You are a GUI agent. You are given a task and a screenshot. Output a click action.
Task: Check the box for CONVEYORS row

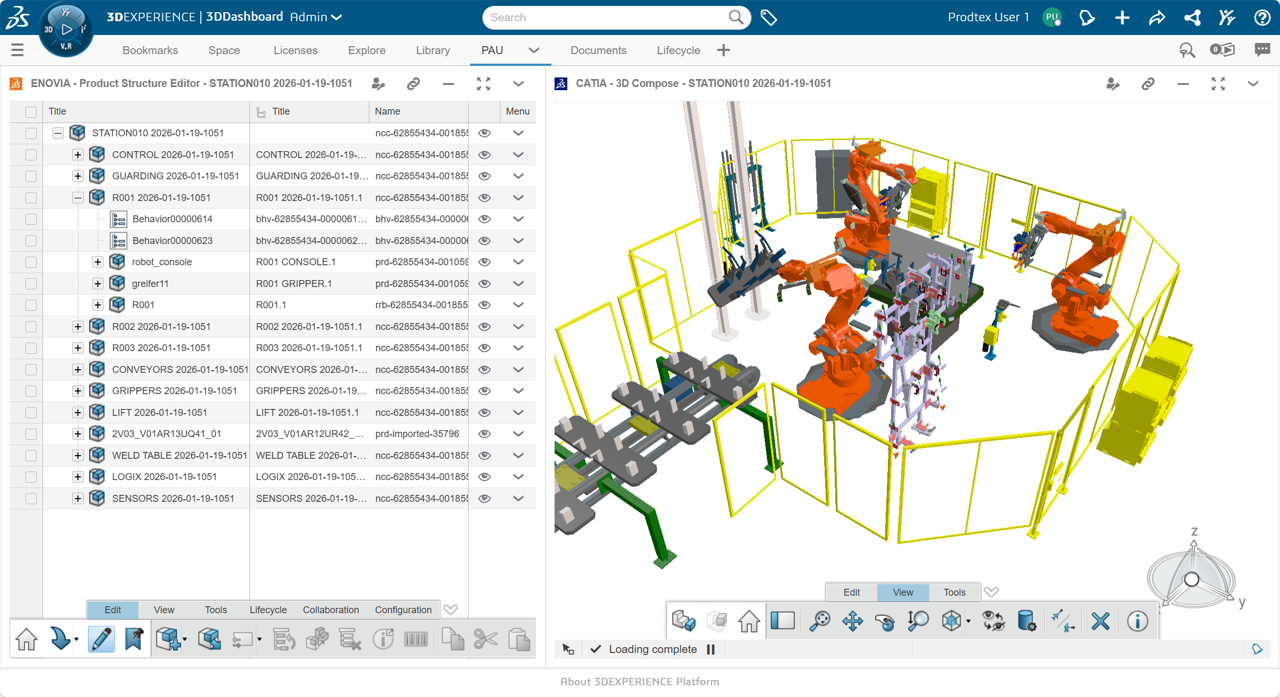tap(31, 369)
